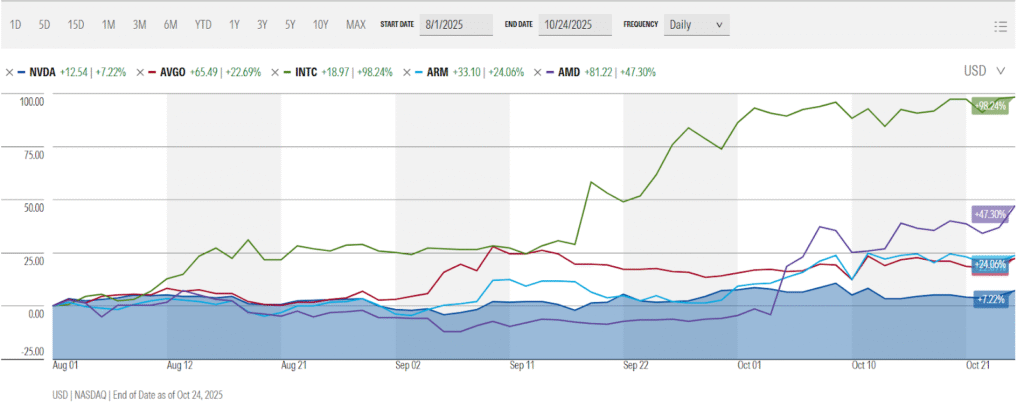Screen dimensions: 1024x414
Task: Select the YTD time range
Action: [203, 24]
